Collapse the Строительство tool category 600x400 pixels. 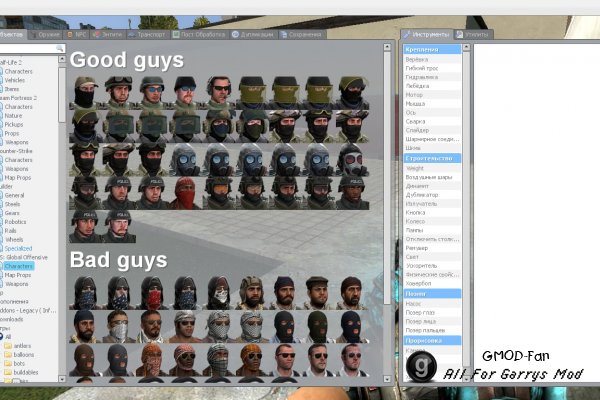[x=432, y=158]
